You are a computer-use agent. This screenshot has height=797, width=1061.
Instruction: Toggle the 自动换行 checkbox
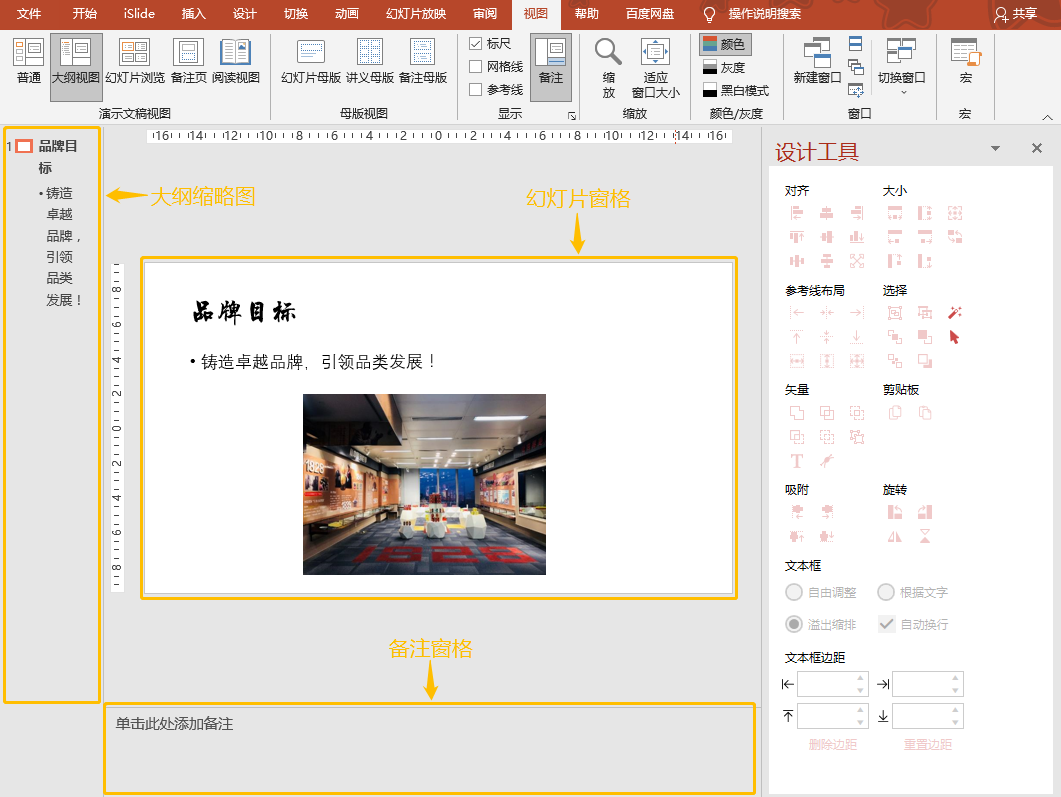tap(886, 624)
